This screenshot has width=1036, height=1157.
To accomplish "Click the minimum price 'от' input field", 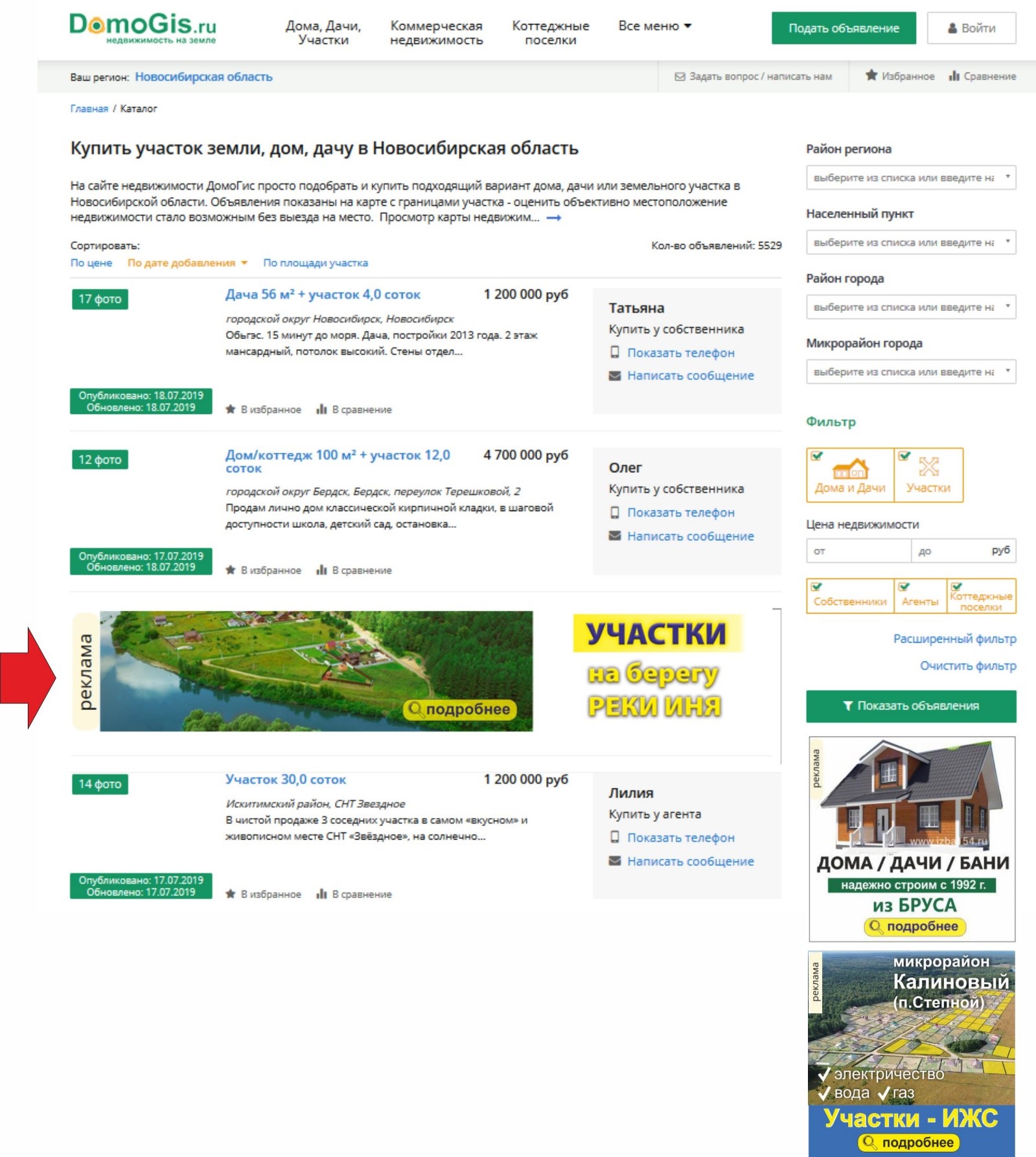I will coord(858,551).
